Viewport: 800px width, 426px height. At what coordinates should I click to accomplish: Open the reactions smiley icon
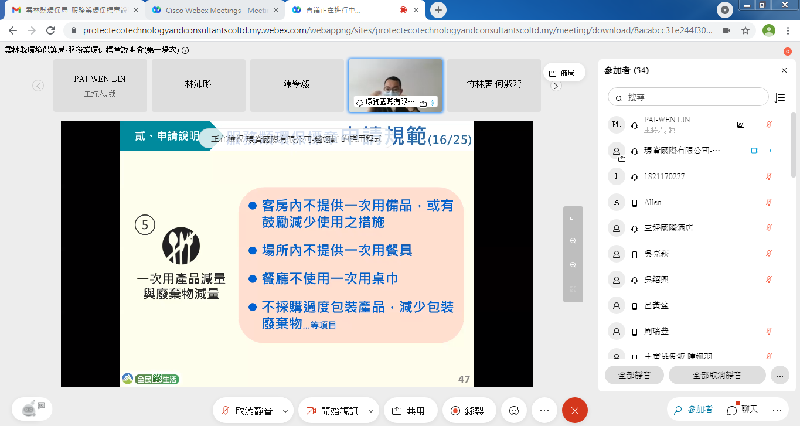[x=514, y=410]
